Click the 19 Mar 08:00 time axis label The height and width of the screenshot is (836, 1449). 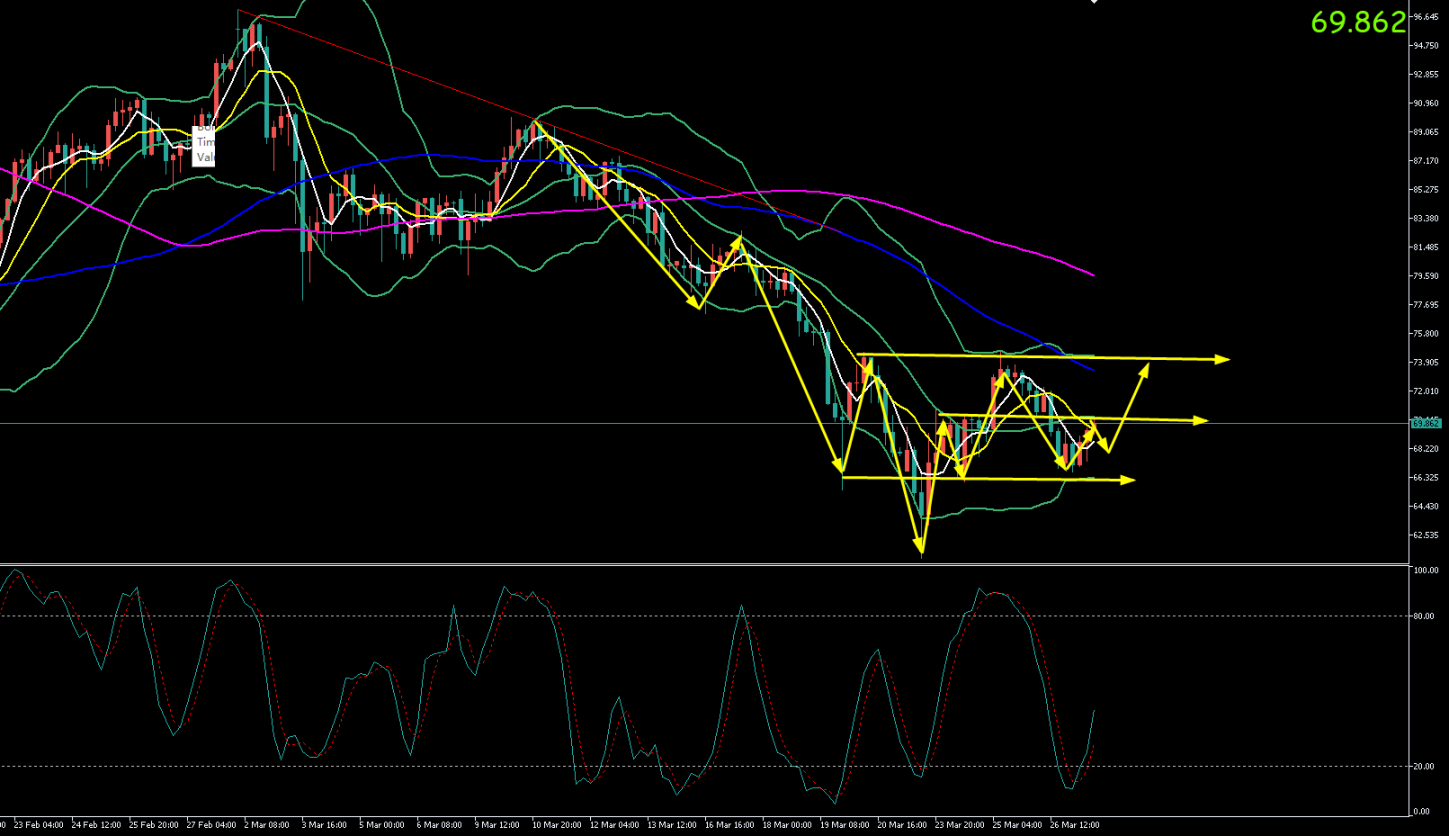843,826
